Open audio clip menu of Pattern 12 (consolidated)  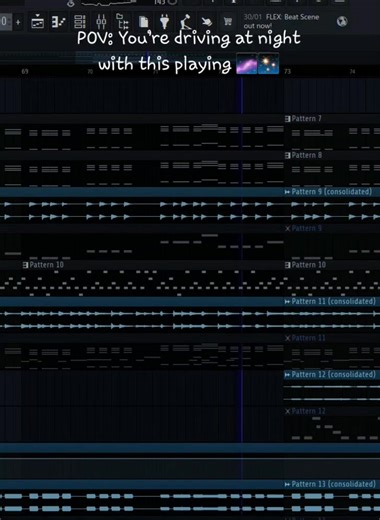click(287, 375)
